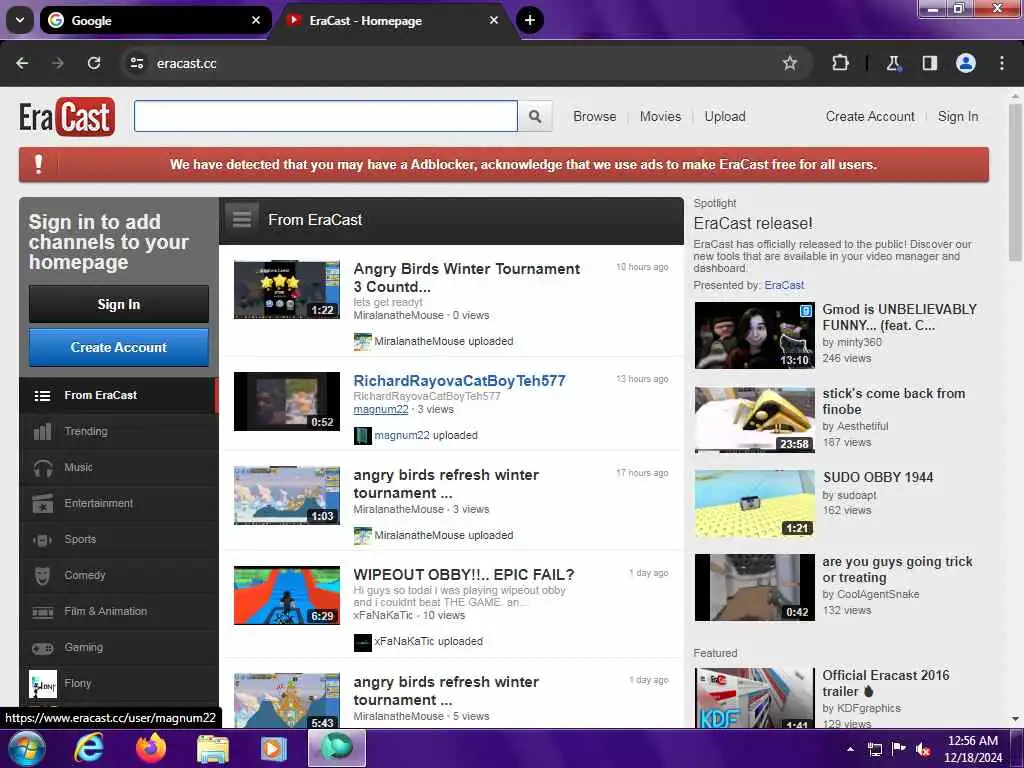Click the adblocker warning banner
This screenshot has height=768, width=1024.
pos(504,165)
